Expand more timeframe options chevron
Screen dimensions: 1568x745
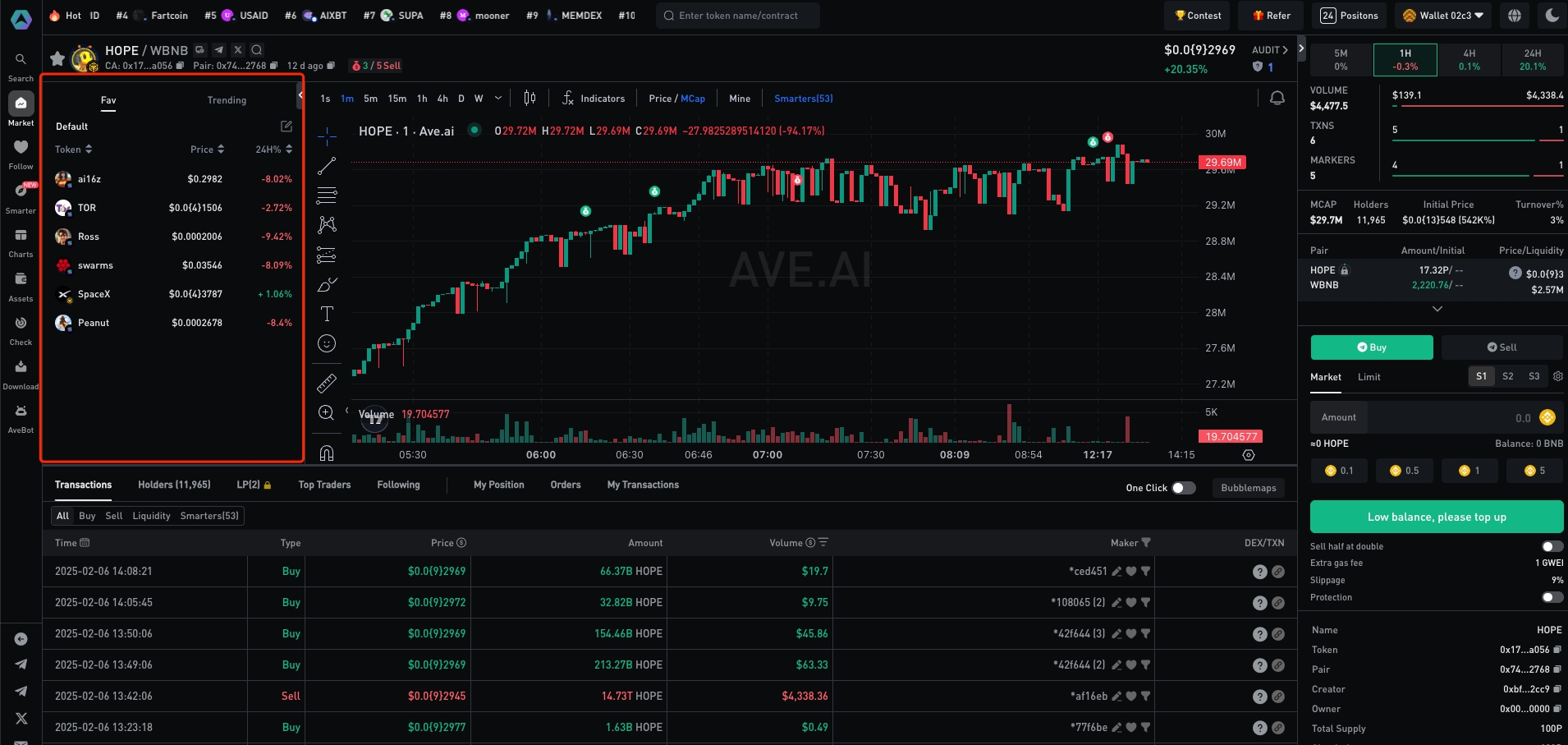[x=498, y=99]
